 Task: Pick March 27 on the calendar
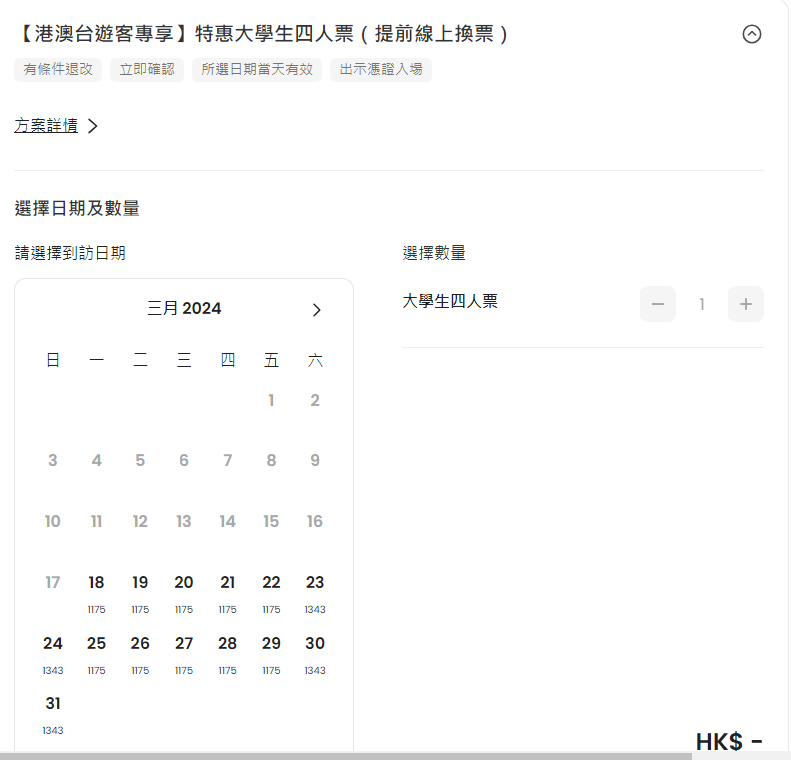click(x=184, y=654)
